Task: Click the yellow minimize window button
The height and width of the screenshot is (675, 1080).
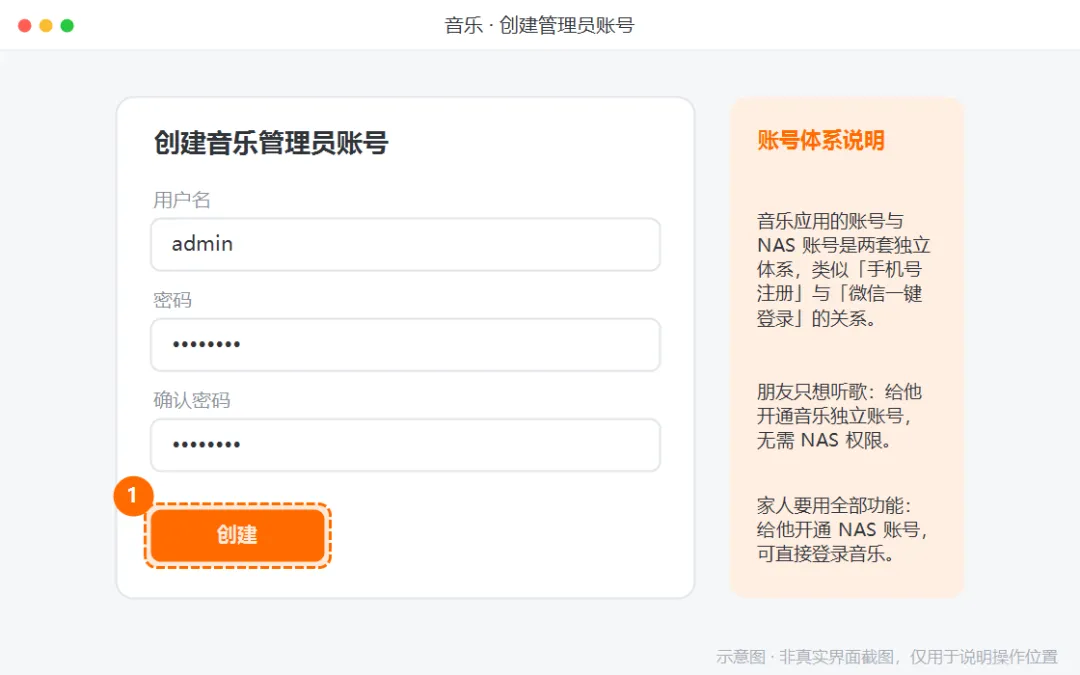Action: [46, 25]
